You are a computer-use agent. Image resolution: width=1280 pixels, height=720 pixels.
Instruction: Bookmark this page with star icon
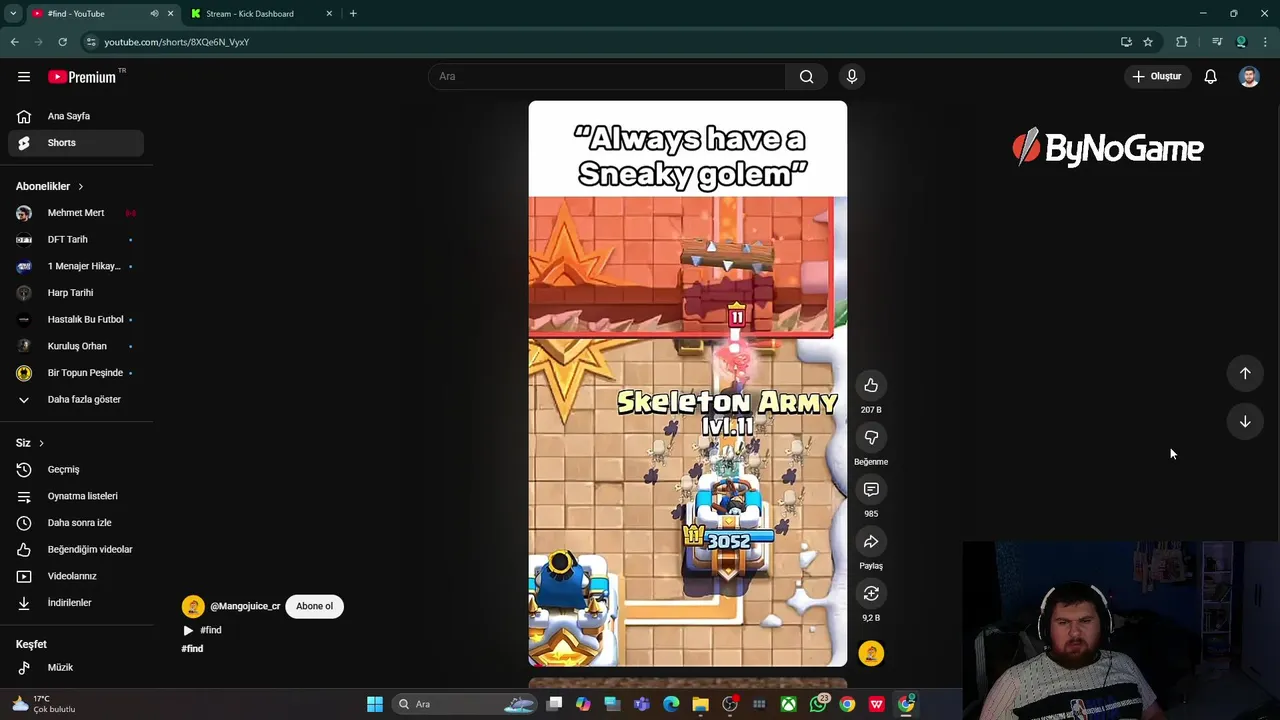1148,42
